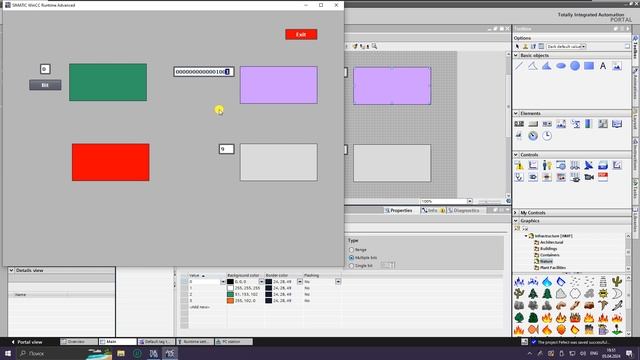Screen dimensions: 640x360
Task: Open background color dropdown for row 0
Action: pos(261,282)
